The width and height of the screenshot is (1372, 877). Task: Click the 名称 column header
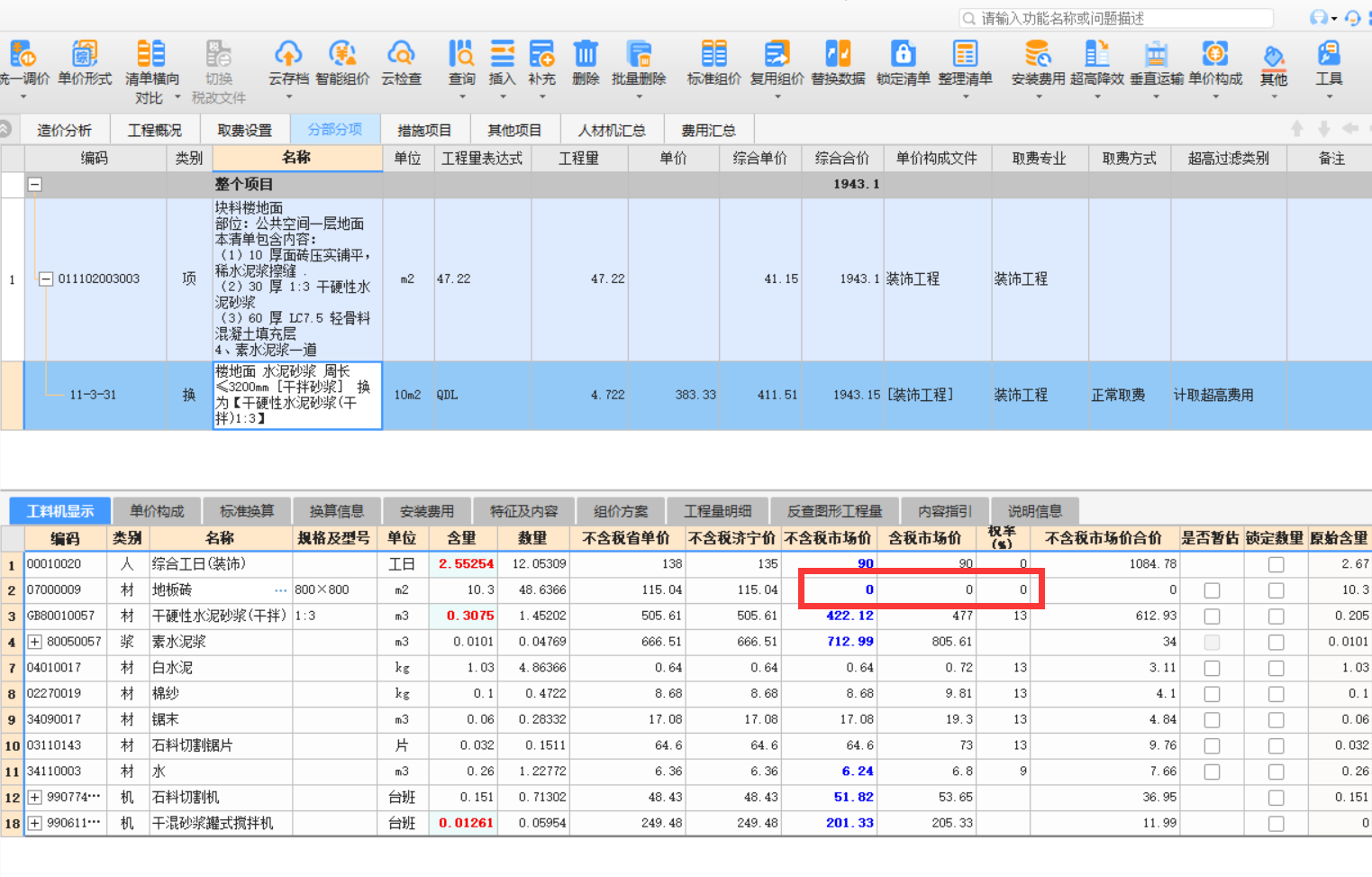pos(296,158)
